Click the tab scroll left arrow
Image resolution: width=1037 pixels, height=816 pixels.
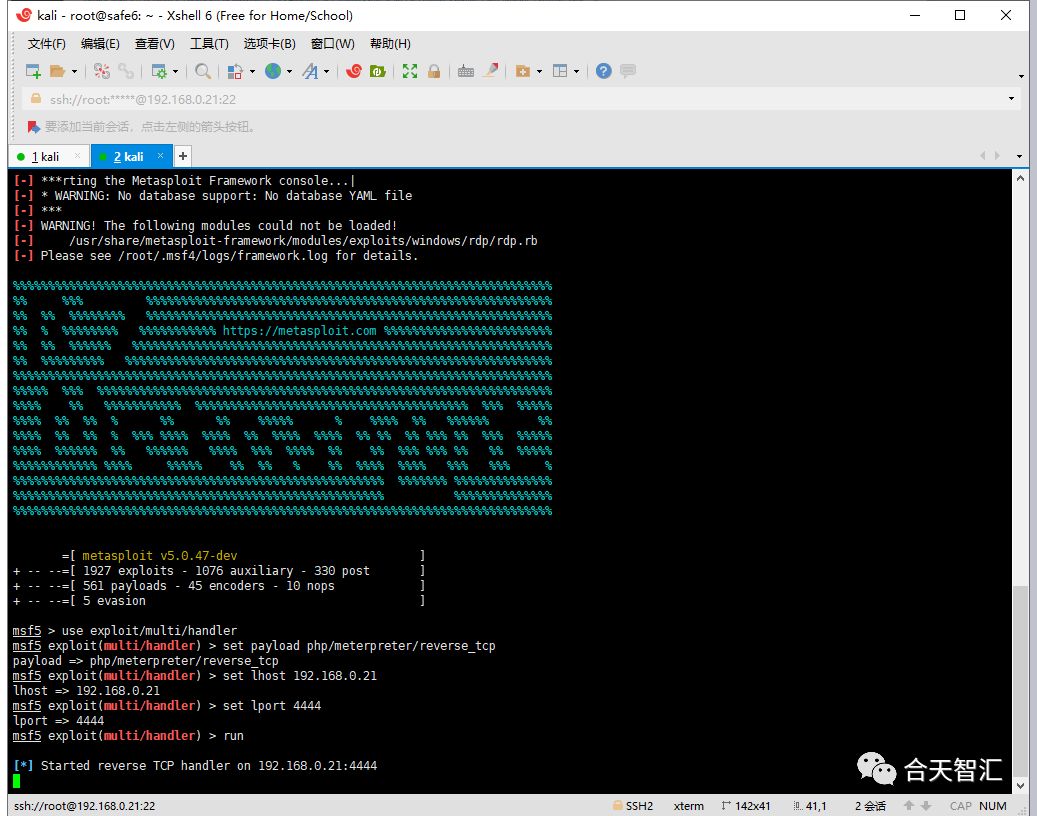983,156
